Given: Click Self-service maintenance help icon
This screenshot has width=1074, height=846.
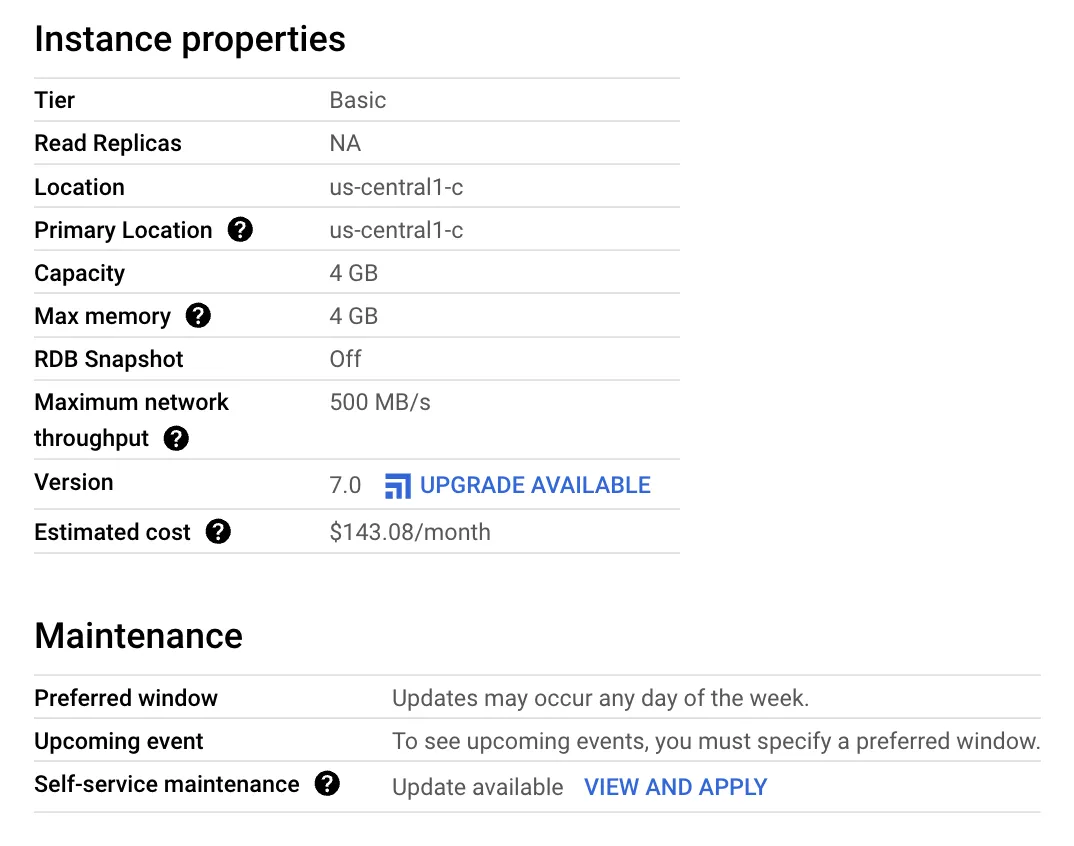Looking at the screenshot, I should pyautogui.click(x=327, y=784).
